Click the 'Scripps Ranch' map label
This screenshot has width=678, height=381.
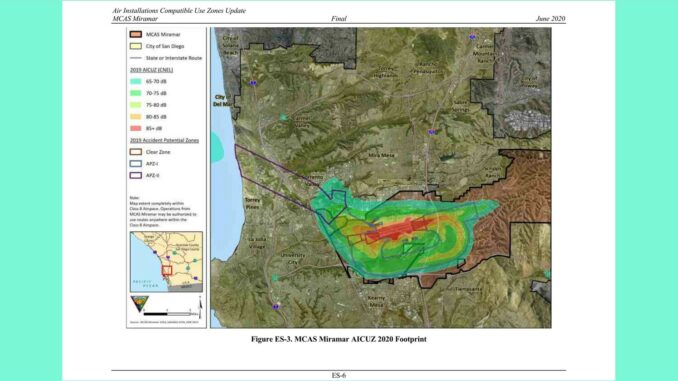[493, 172]
